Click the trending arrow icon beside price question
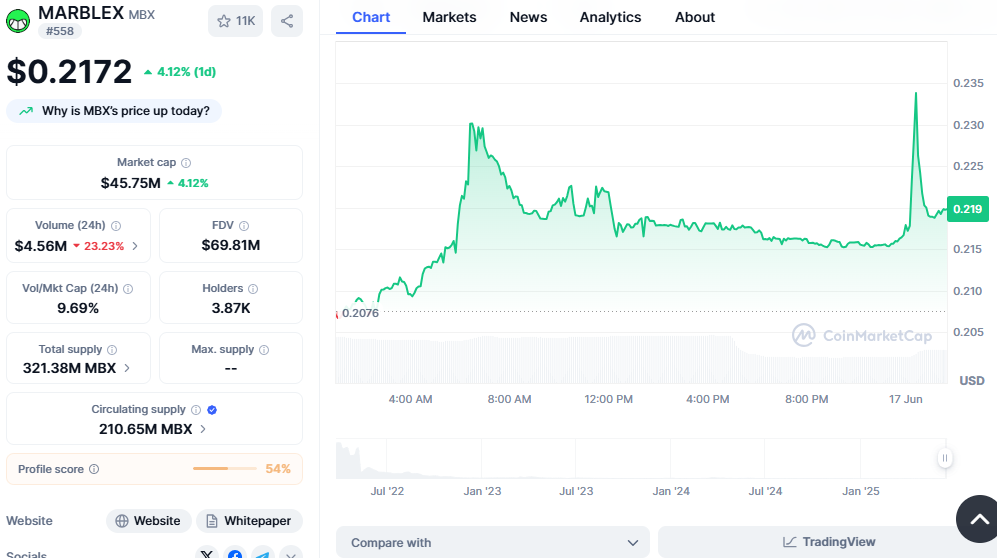This screenshot has height=558, width=997. pyautogui.click(x=26, y=111)
